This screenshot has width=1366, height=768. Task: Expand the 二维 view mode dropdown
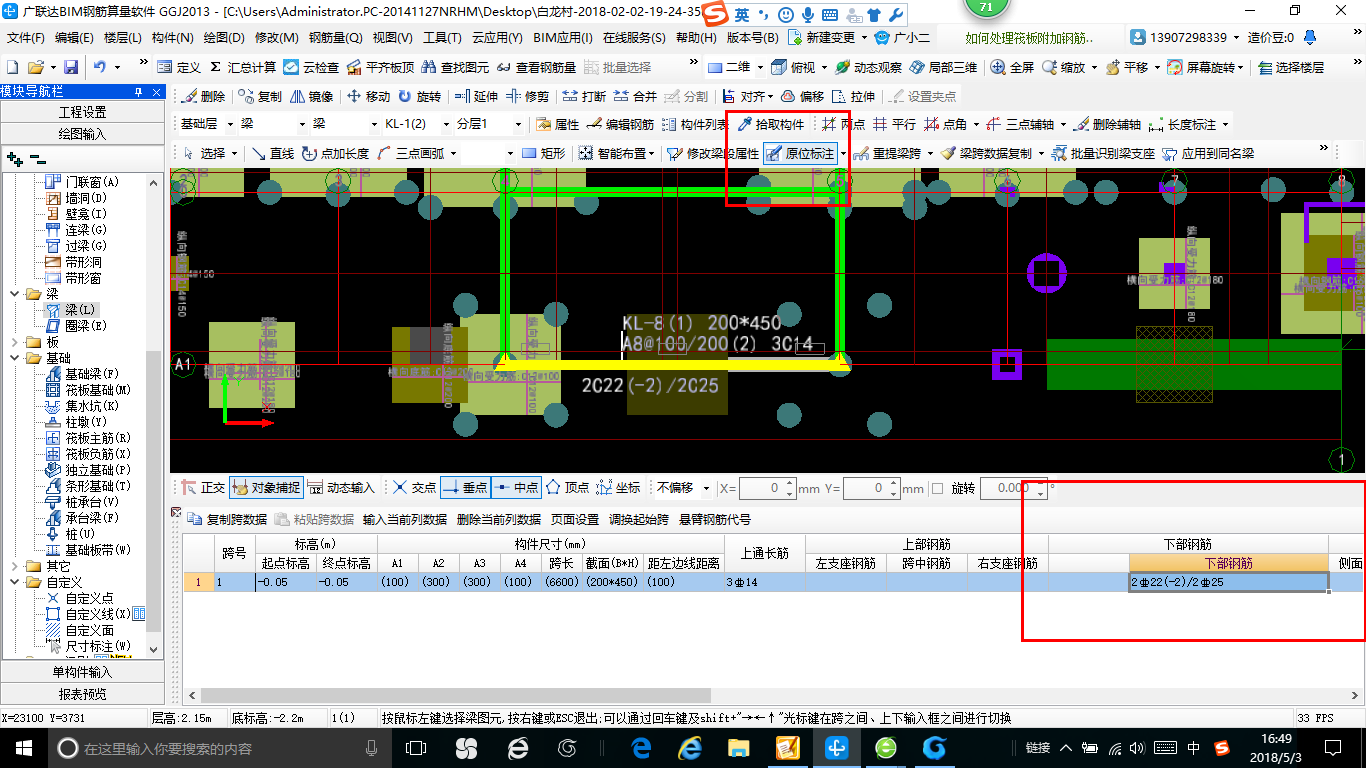point(760,67)
